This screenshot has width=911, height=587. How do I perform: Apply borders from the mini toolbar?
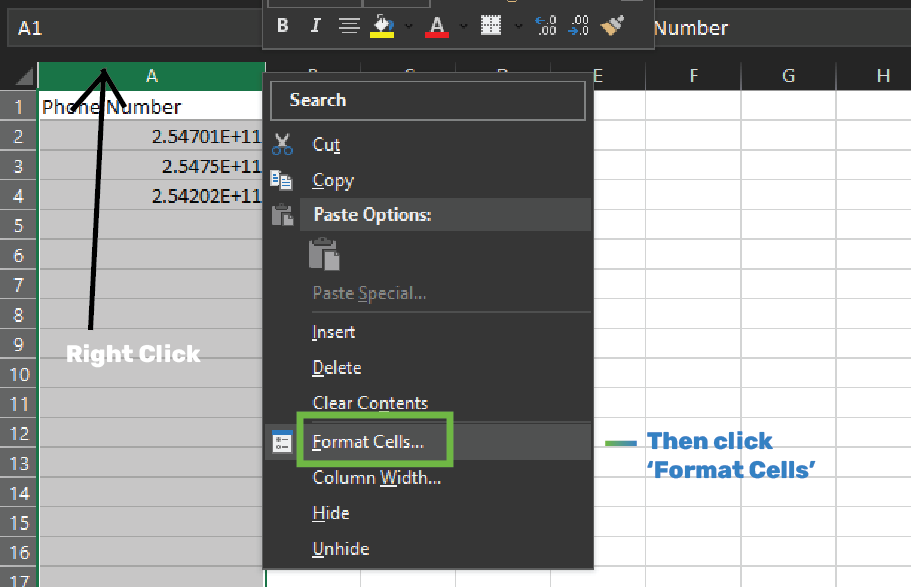click(491, 26)
